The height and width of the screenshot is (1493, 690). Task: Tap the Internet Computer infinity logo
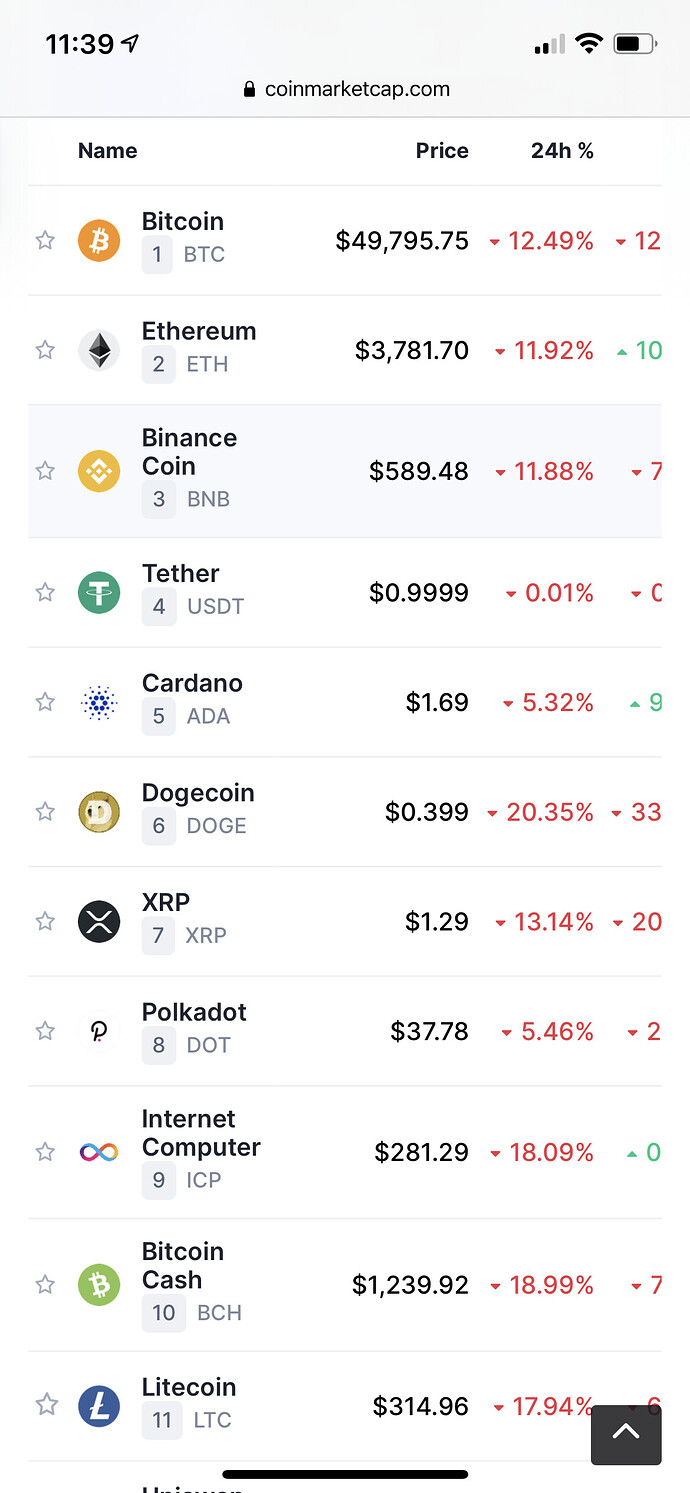99,1152
